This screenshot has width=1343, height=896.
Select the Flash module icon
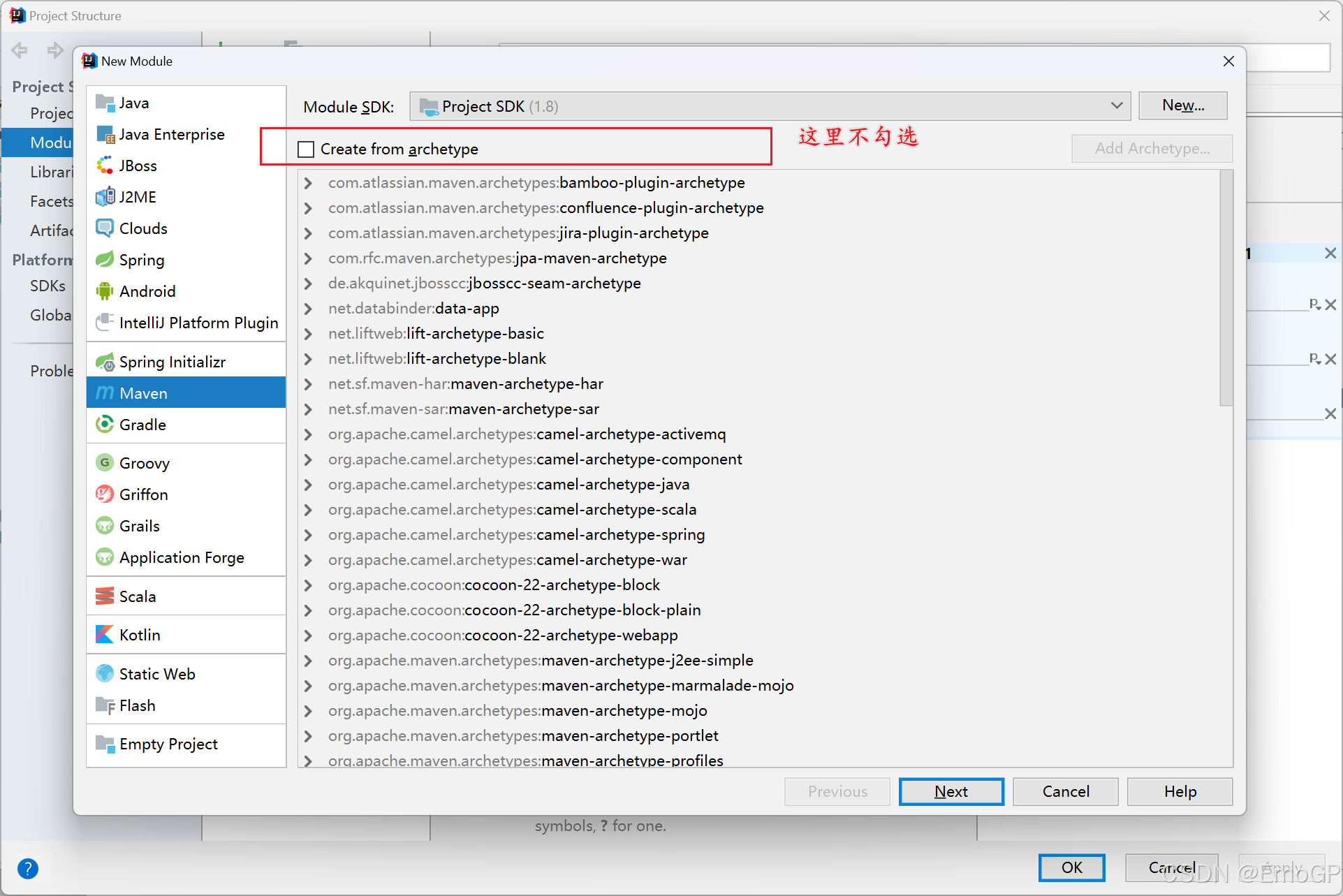click(x=105, y=705)
